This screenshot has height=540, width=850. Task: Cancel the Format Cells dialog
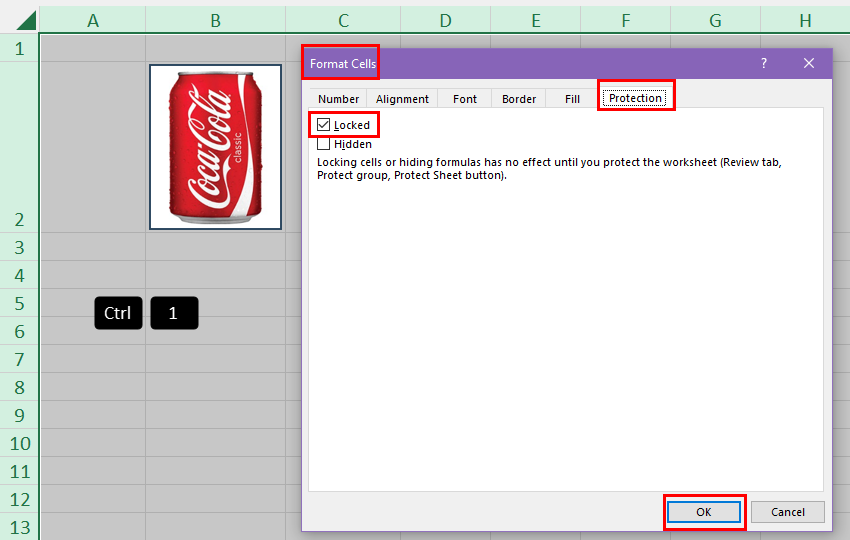pos(788,512)
